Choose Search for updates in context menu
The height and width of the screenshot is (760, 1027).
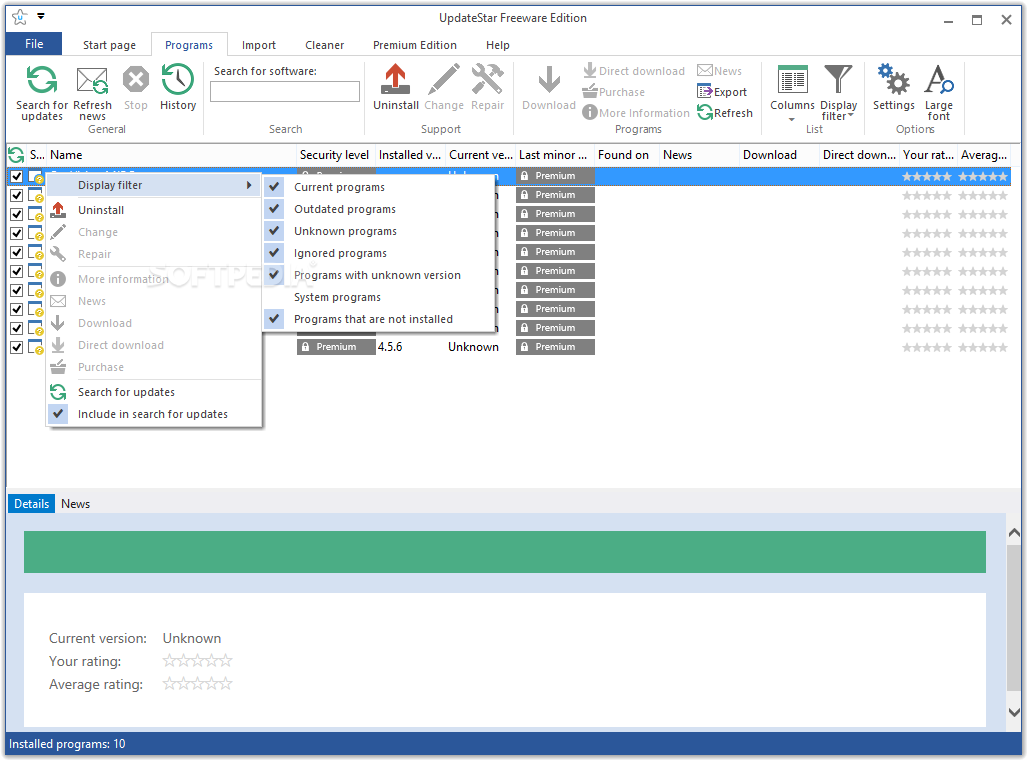[126, 392]
